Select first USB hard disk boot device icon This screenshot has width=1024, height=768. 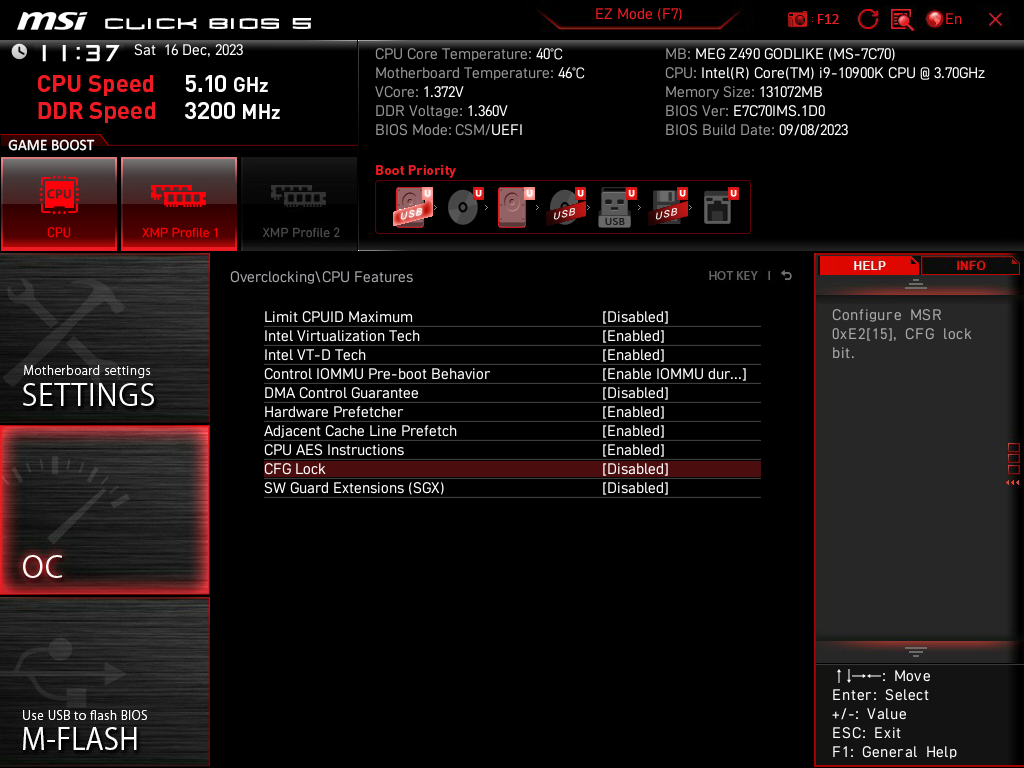413,207
